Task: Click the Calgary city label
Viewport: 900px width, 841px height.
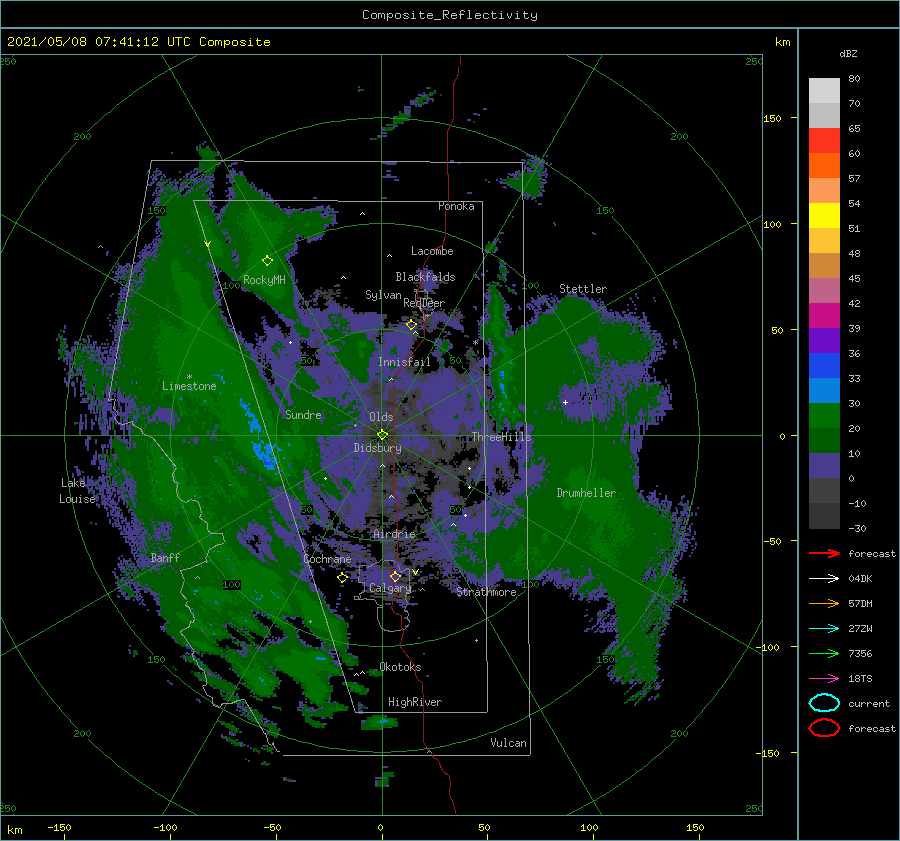Action: pos(390,588)
